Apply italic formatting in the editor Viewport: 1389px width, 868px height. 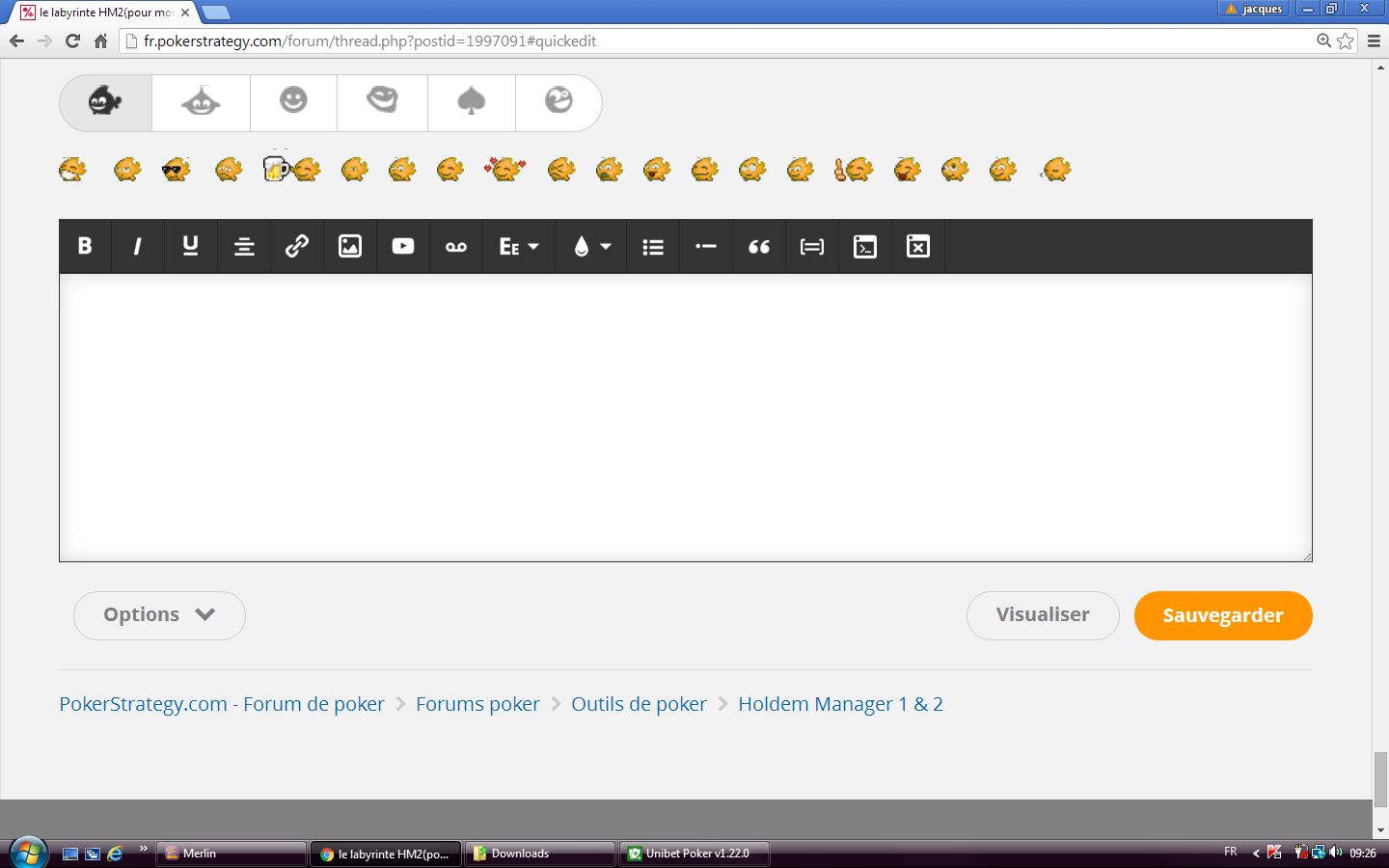pos(138,246)
